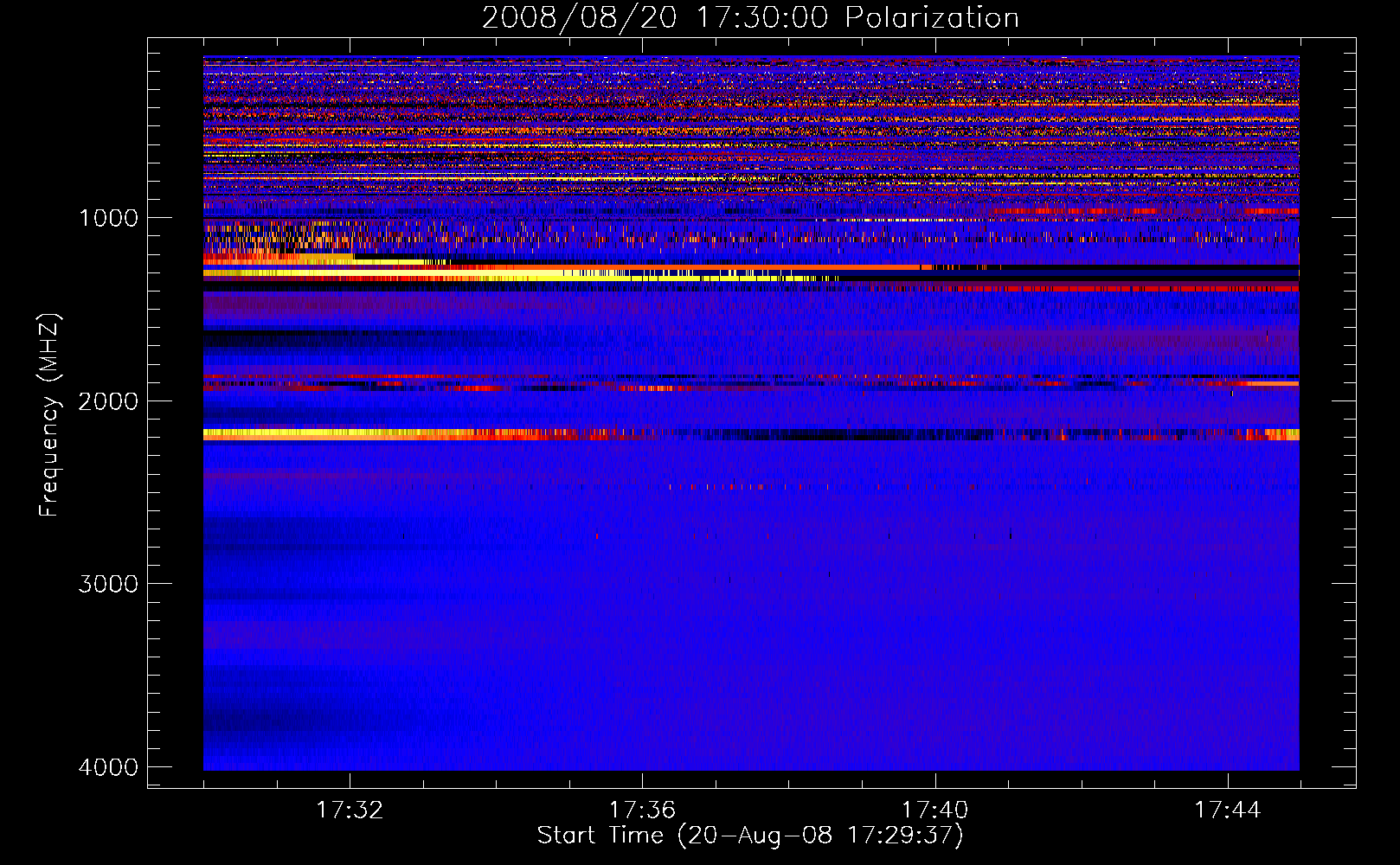
Task: Click the 1000 frequency tick label
Action: coord(108,217)
